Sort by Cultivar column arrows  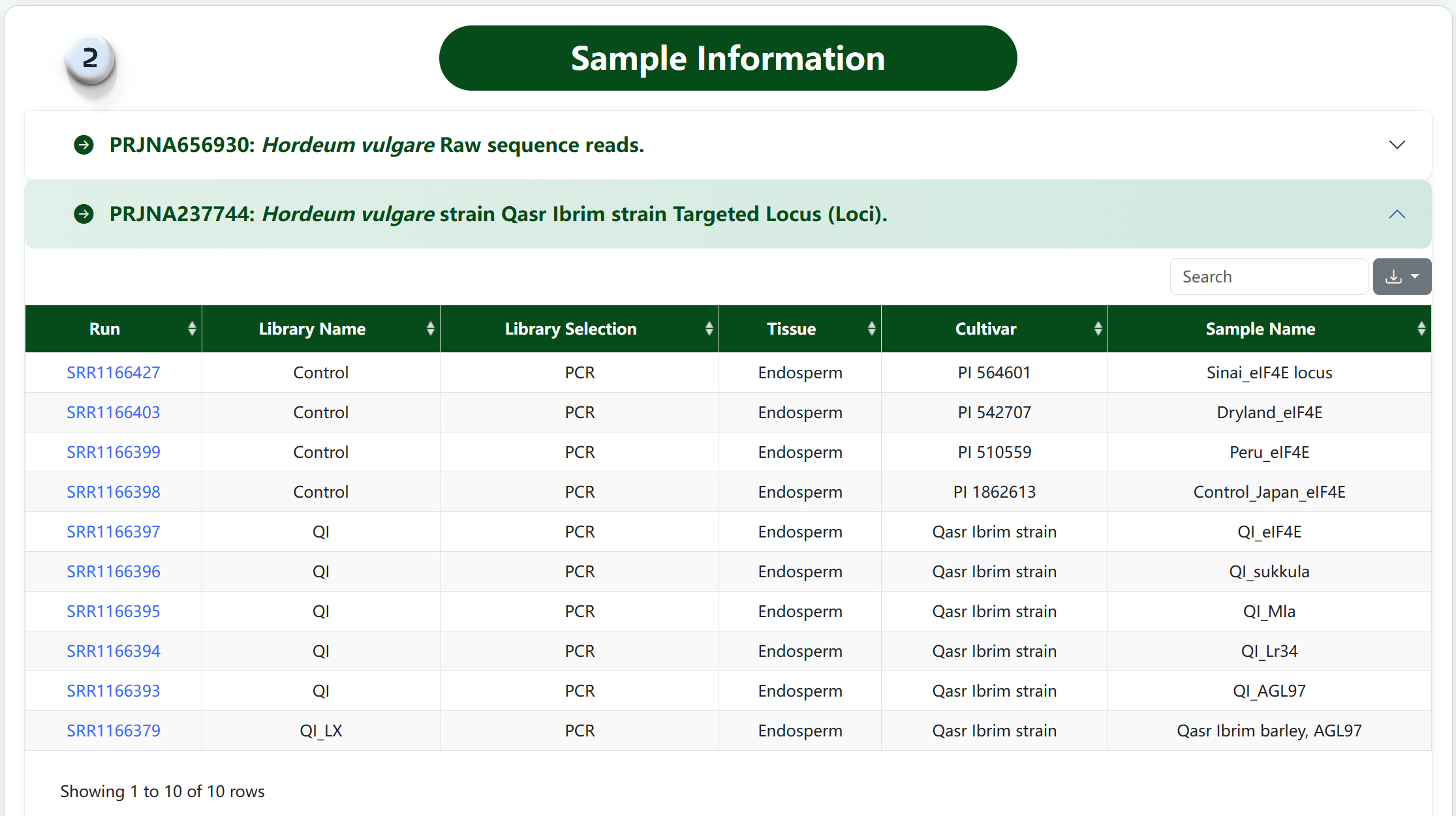(x=1098, y=329)
